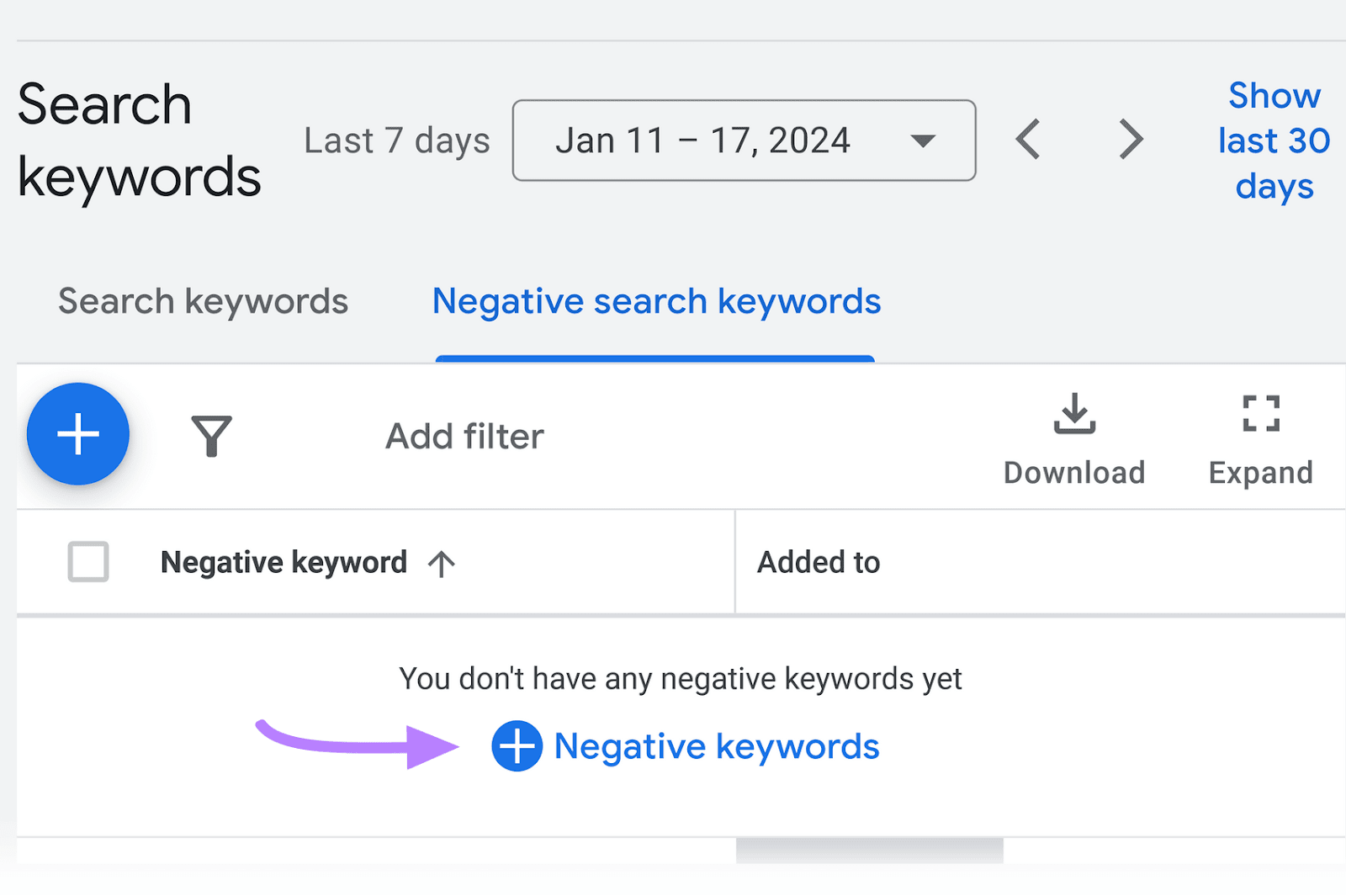Go to the previous date range with the left chevron

point(1027,140)
